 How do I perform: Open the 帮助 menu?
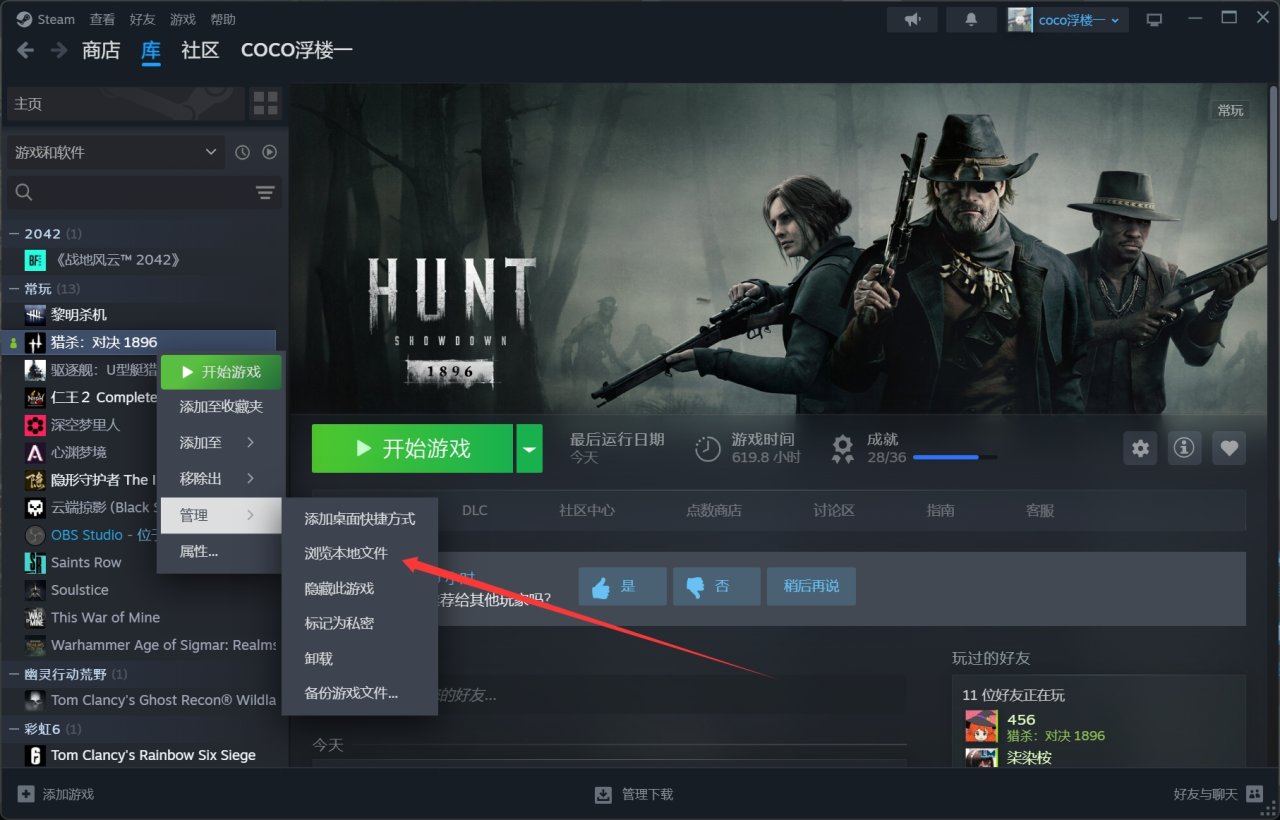(223, 19)
